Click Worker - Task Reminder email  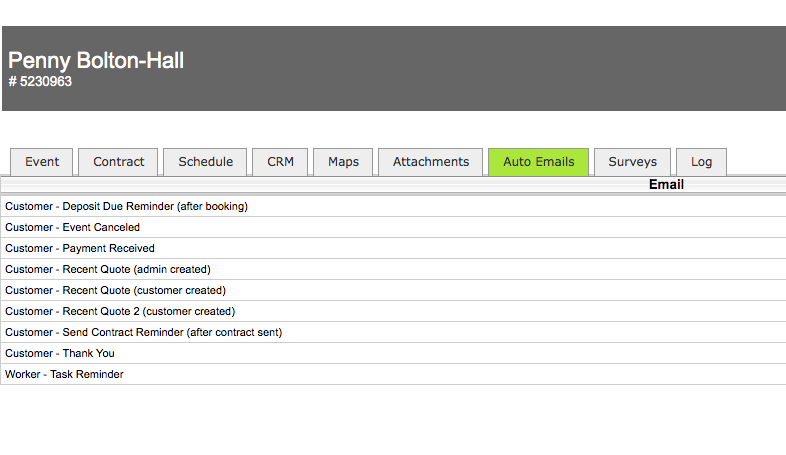tap(64, 375)
